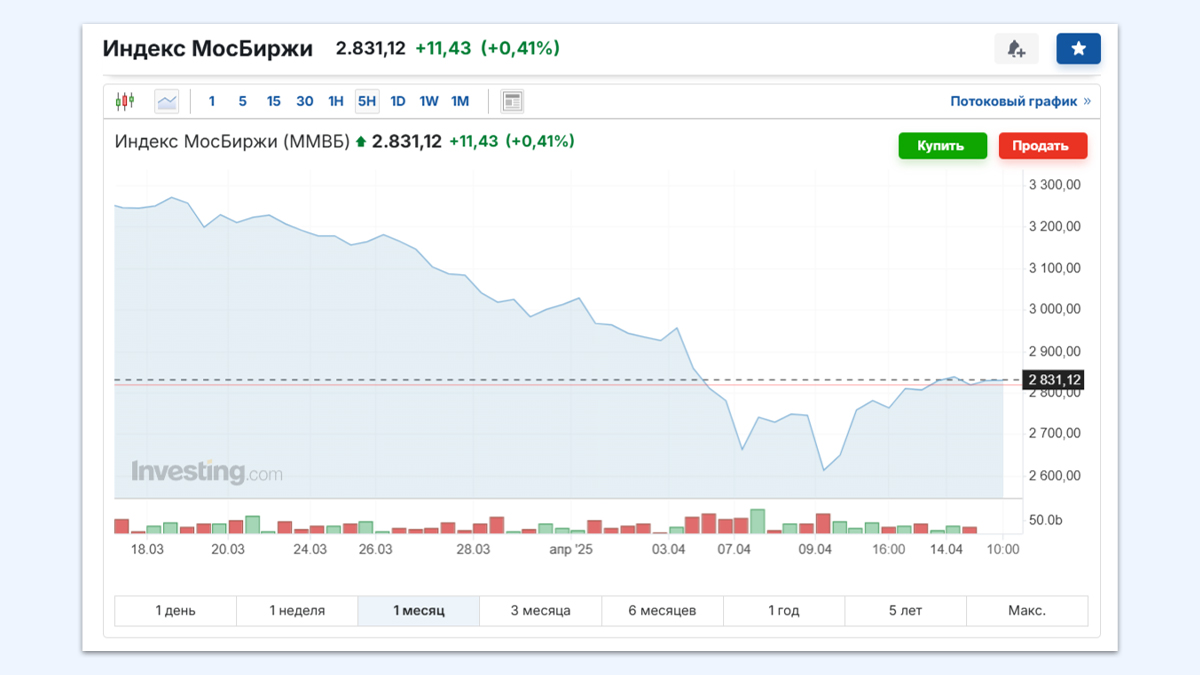The width and height of the screenshot is (1200, 675).
Task: Switch to 1D interval
Action: pos(398,101)
